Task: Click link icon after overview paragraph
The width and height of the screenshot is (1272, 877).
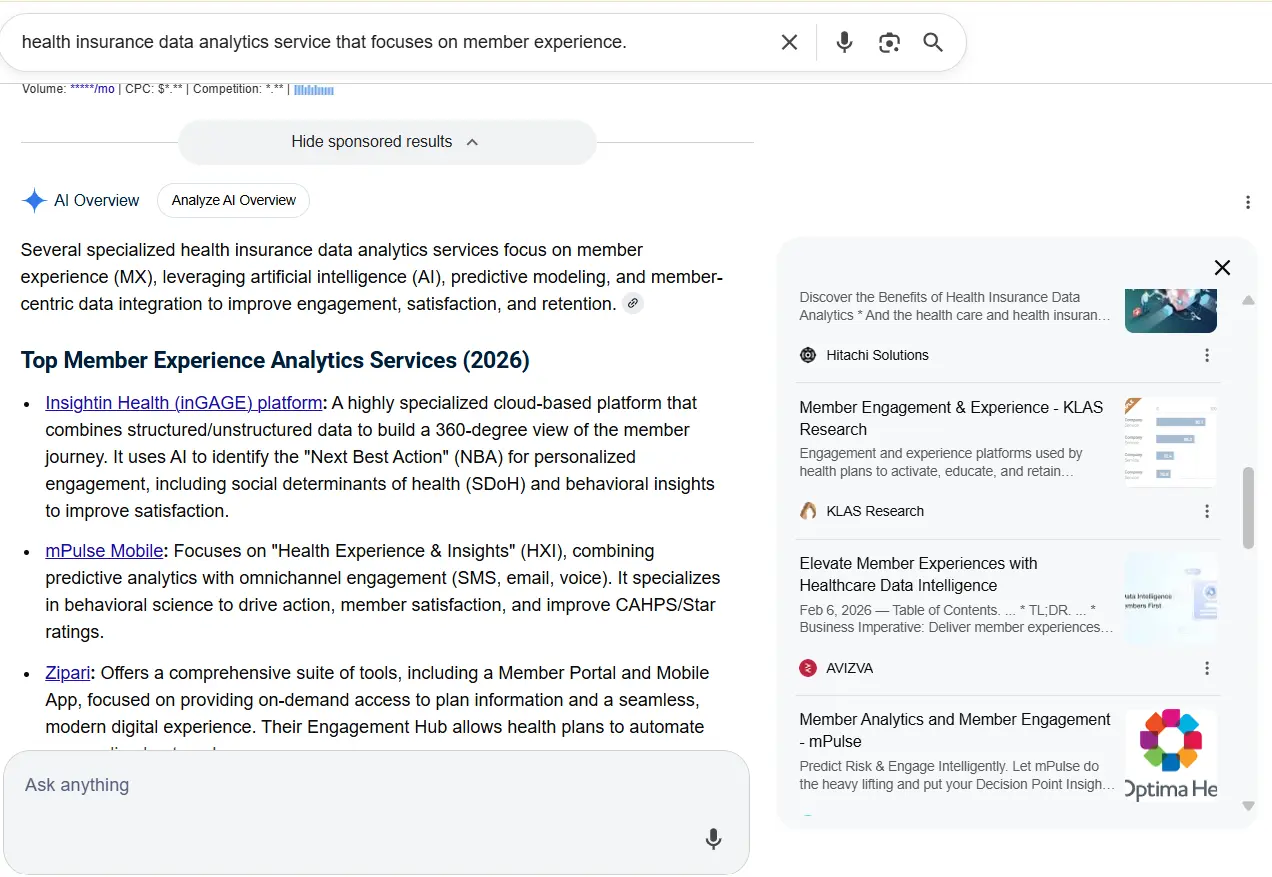Action: tap(632, 304)
